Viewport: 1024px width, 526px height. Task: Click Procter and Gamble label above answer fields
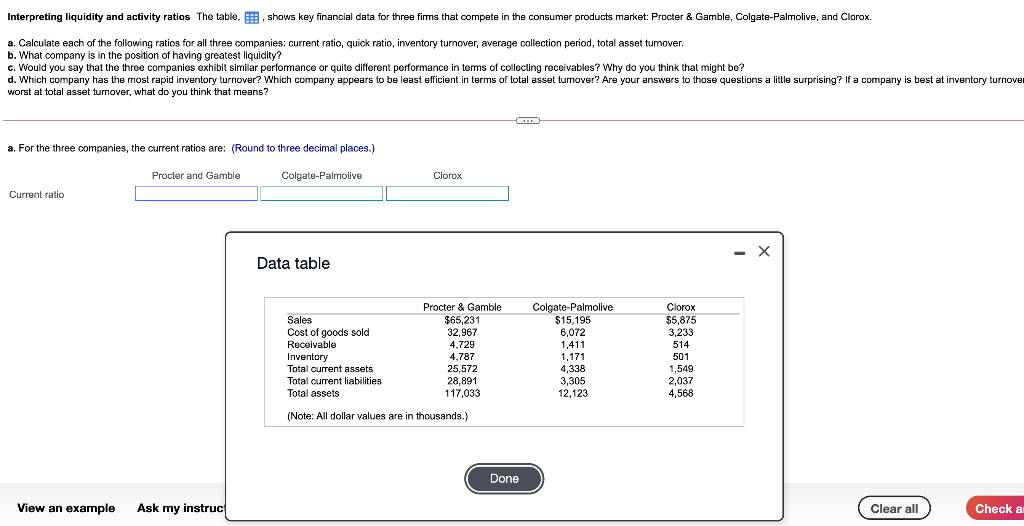click(x=196, y=176)
